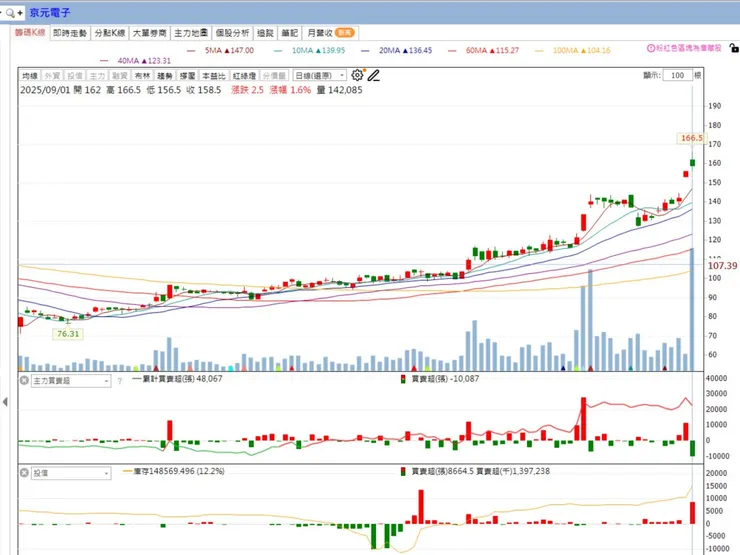Switch to the 籌碼K線 tab
The width and height of the screenshot is (740, 555).
(x=30, y=33)
